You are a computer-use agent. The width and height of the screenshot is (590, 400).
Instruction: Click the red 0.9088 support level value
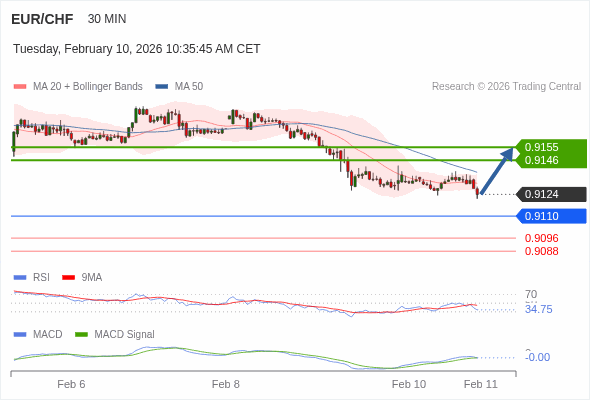coord(541,251)
